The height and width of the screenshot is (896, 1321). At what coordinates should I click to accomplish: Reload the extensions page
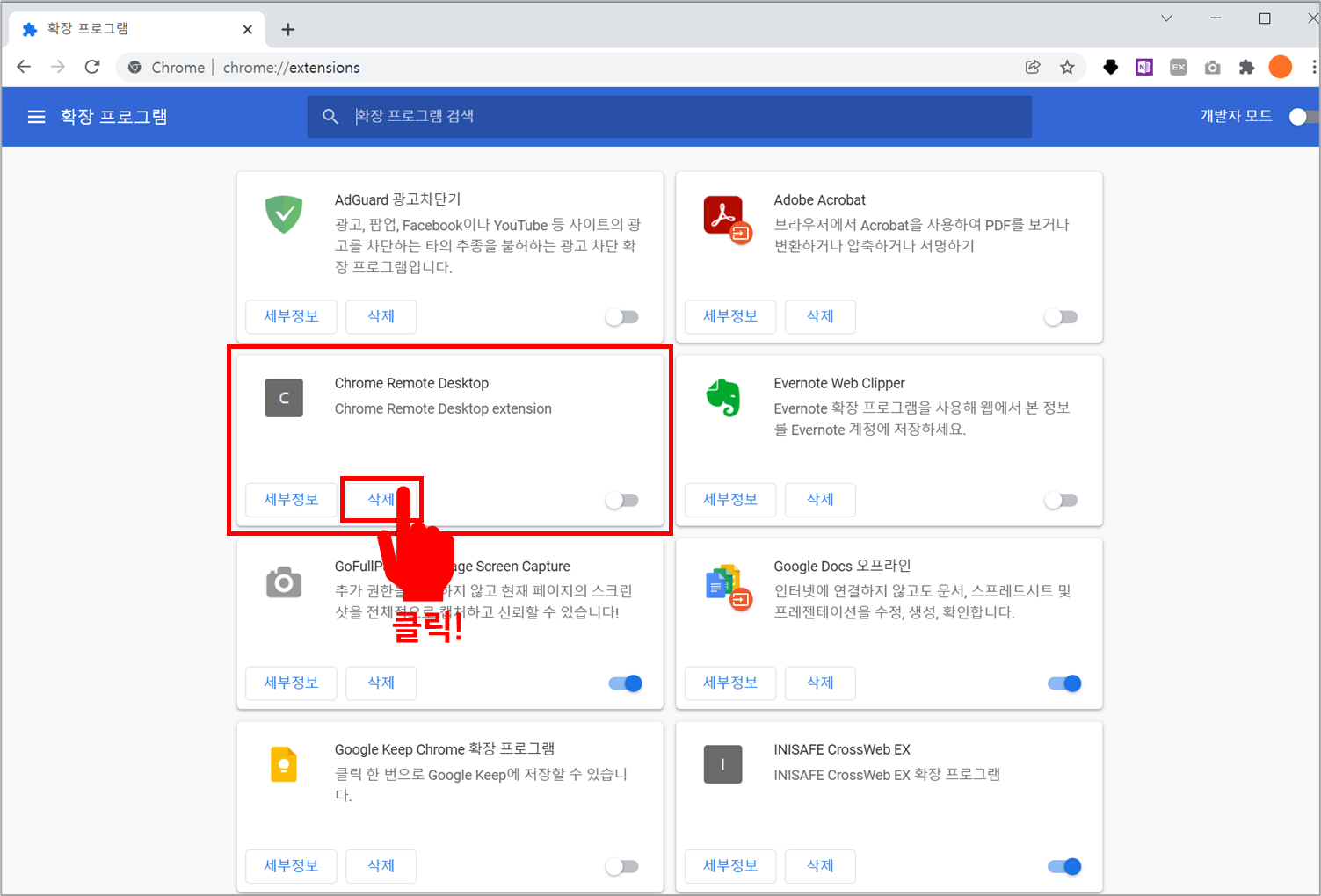coord(92,67)
